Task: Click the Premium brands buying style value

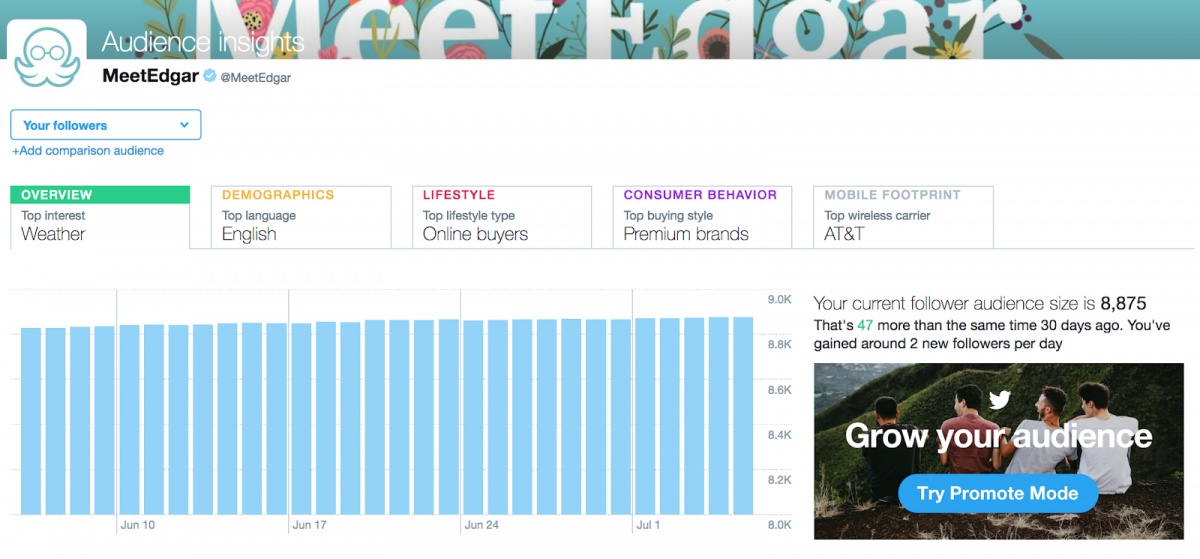Action: click(686, 234)
